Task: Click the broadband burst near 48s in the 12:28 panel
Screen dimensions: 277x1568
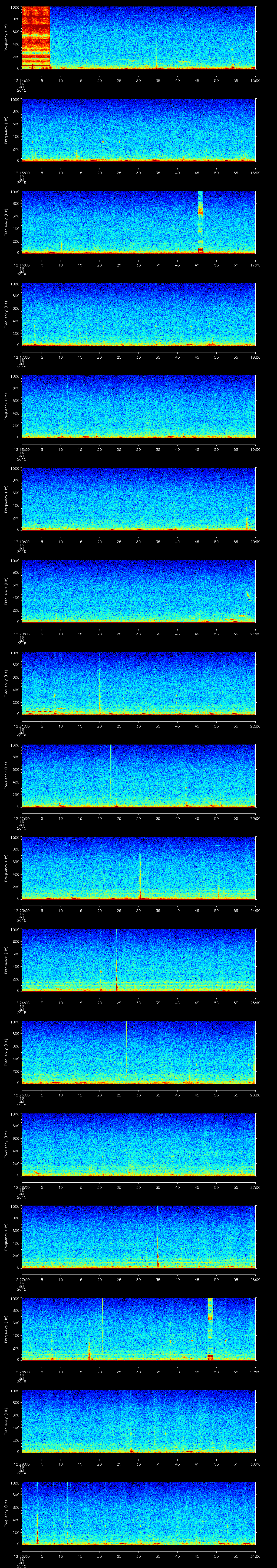Action: (x=210, y=1329)
